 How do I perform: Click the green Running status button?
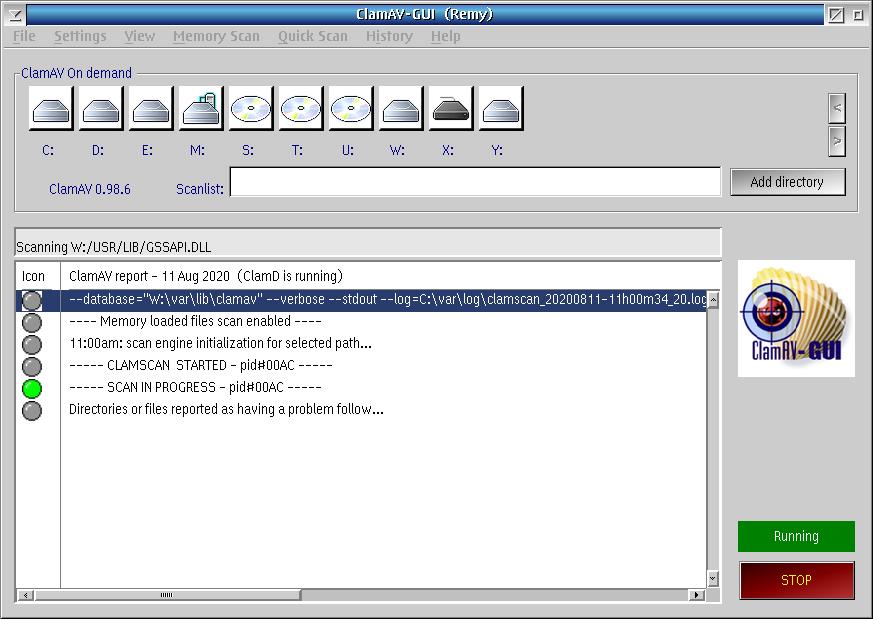coord(796,536)
